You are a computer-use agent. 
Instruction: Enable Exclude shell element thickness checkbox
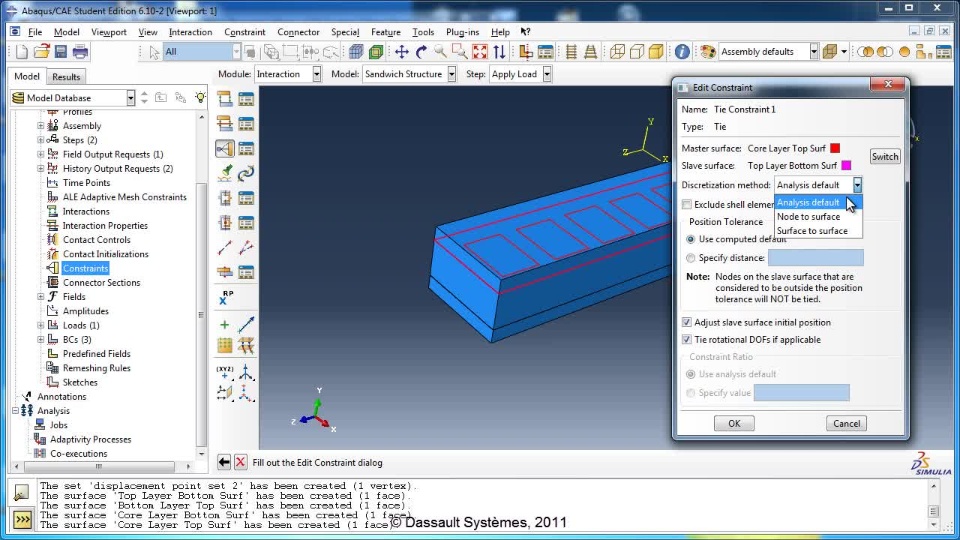coord(687,204)
